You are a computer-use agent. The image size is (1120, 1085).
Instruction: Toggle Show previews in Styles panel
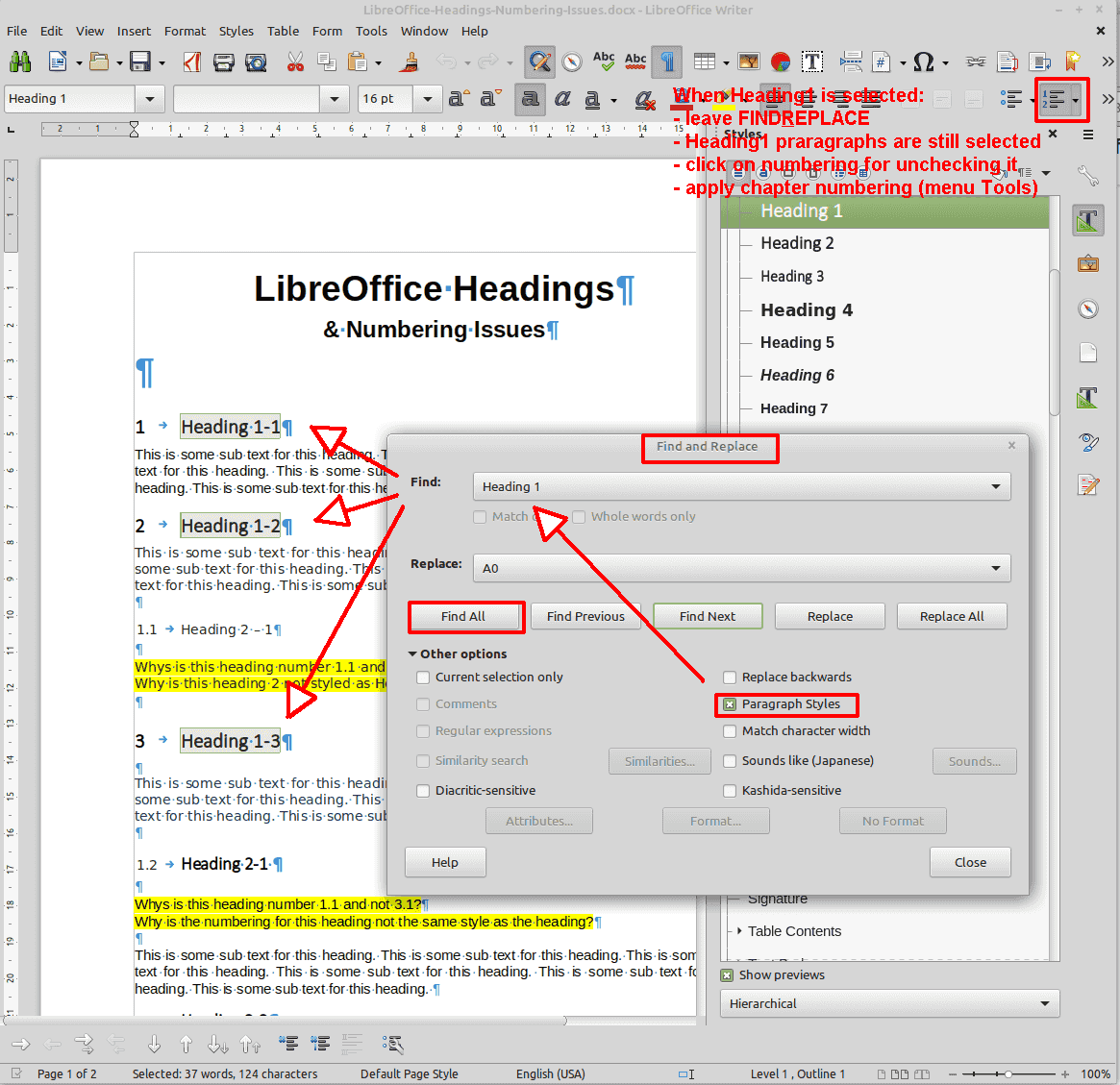724,974
